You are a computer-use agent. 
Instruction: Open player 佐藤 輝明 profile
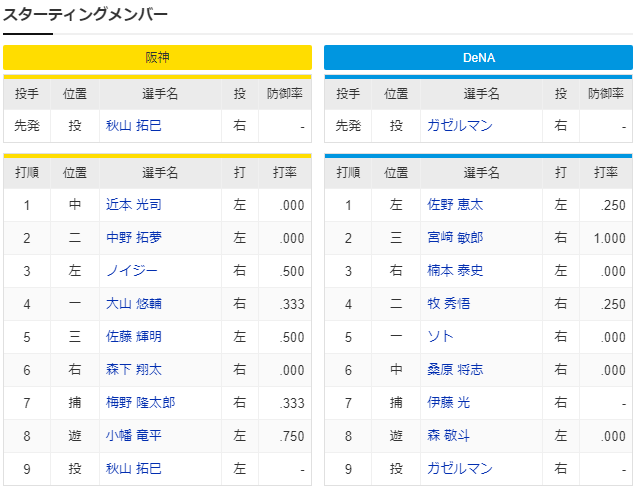pyautogui.click(x=133, y=336)
